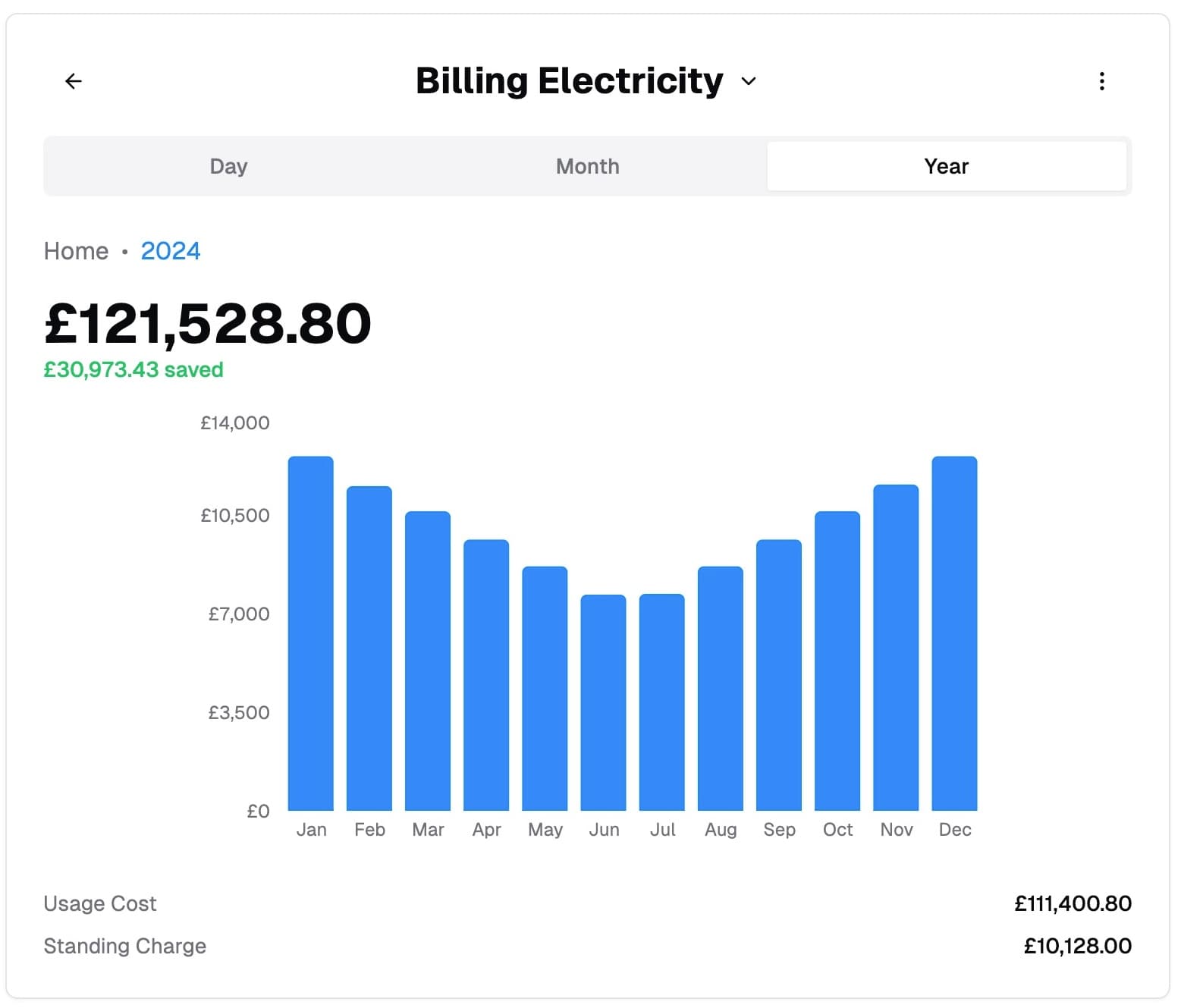Switch to the Month view tab
This screenshot has height=1008, width=1181.
click(x=586, y=166)
